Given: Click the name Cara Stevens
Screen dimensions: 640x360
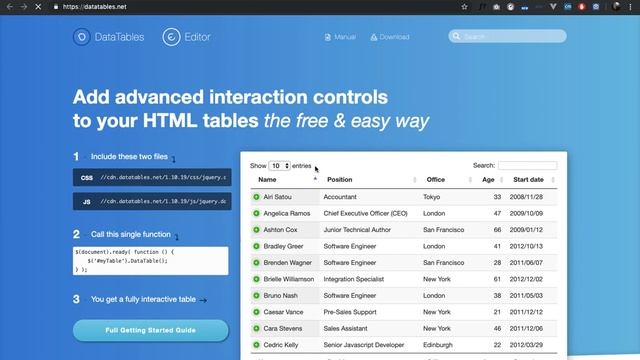Looking at the screenshot, I should tap(283, 328).
